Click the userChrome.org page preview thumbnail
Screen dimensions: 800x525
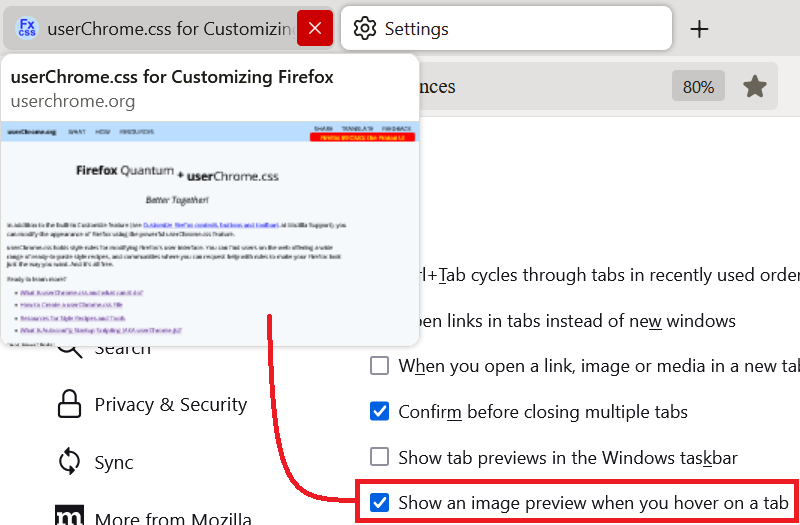click(210, 232)
